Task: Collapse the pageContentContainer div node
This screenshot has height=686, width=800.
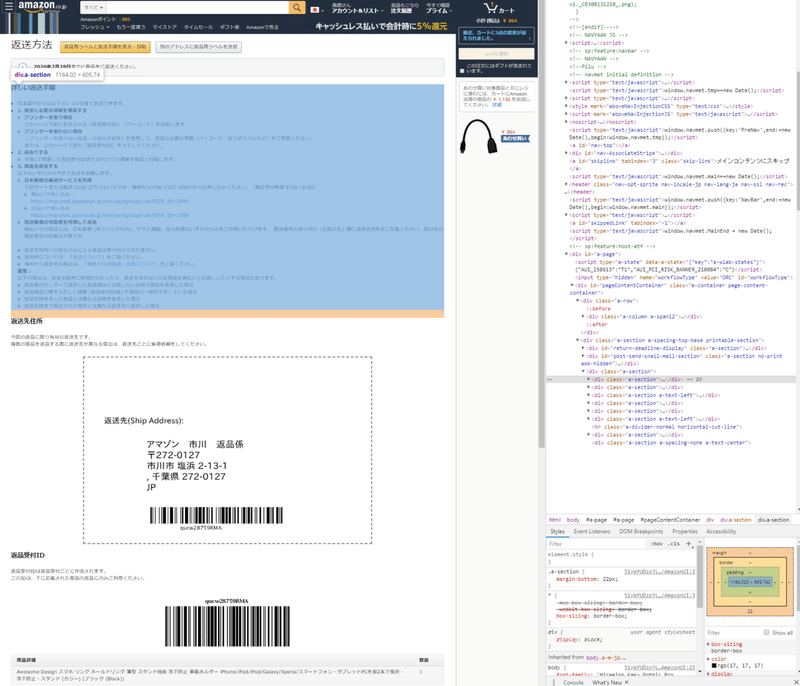Action: click(x=572, y=286)
